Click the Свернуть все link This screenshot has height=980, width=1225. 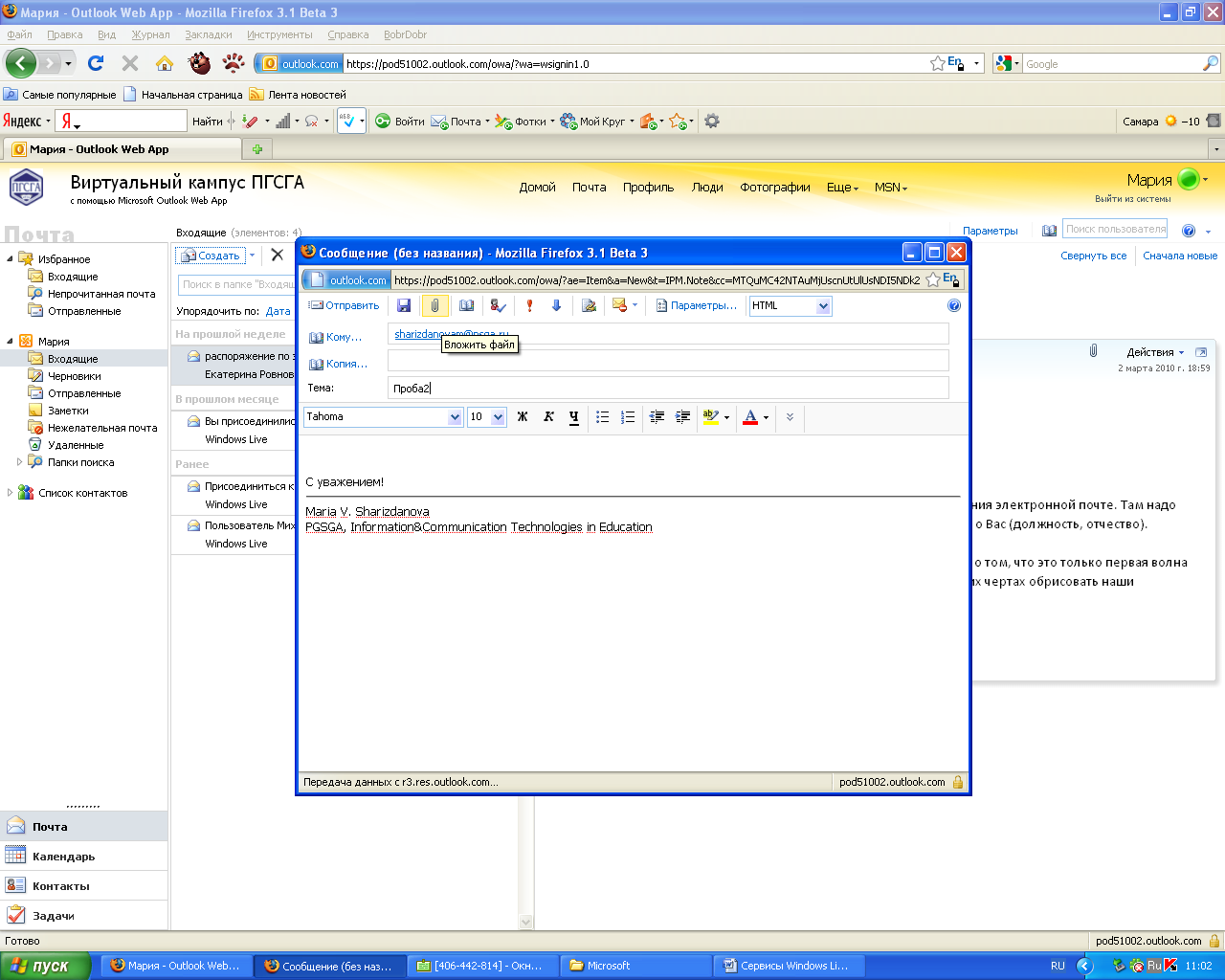tap(1093, 256)
